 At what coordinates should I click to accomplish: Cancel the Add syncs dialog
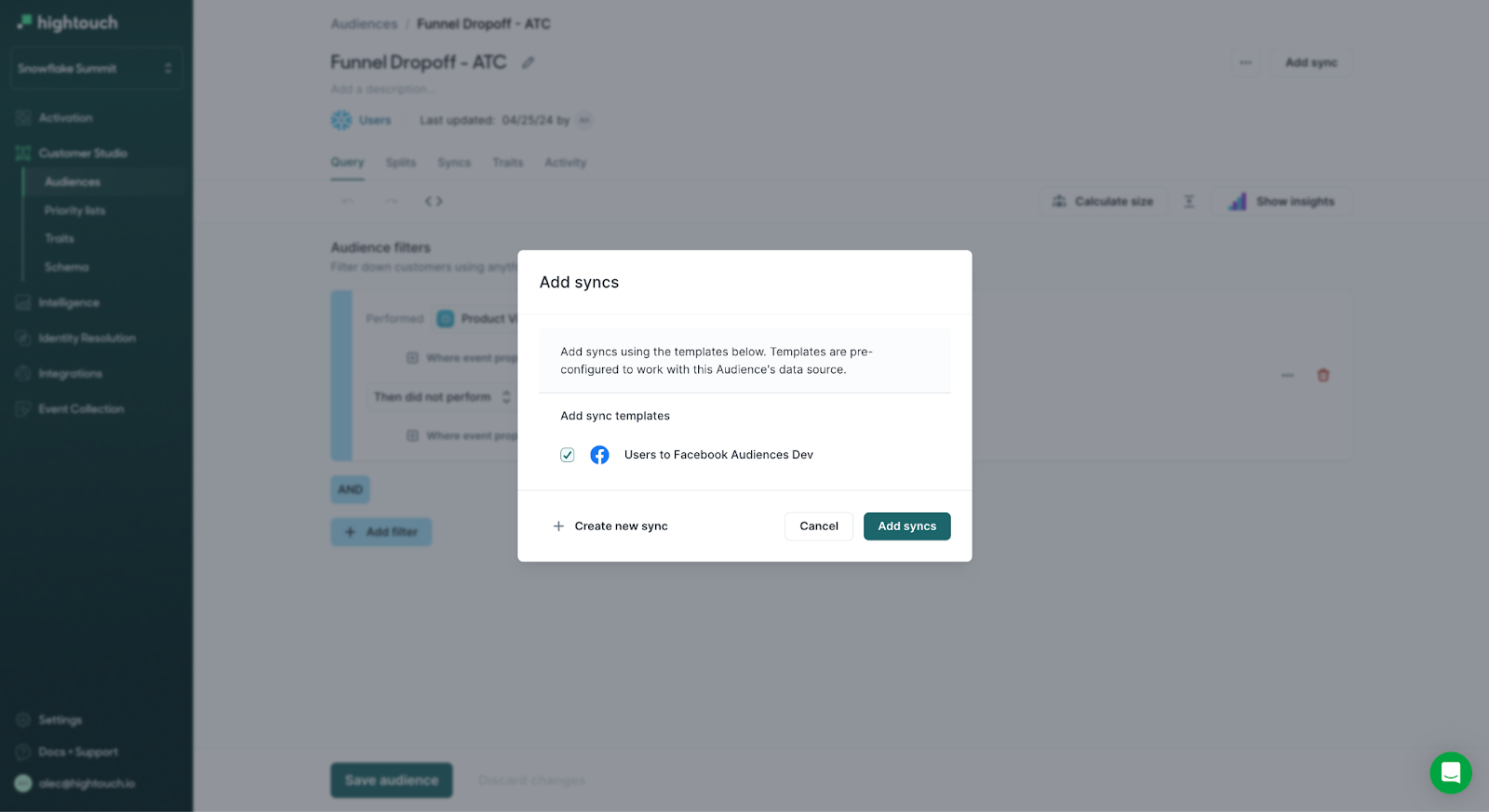tap(818, 526)
